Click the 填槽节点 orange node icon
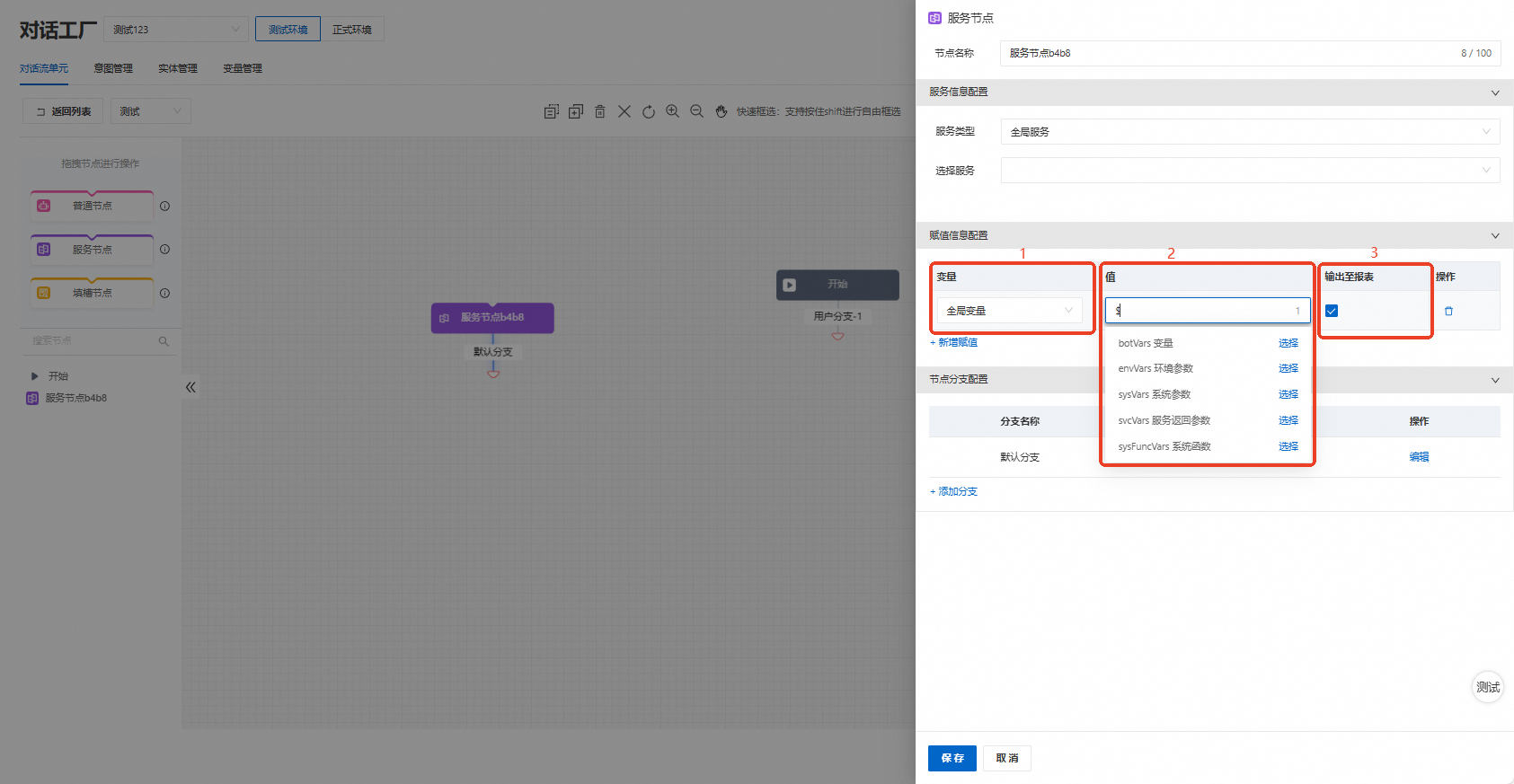This screenshot has width=1514, height=784. (x=43, y=293)
